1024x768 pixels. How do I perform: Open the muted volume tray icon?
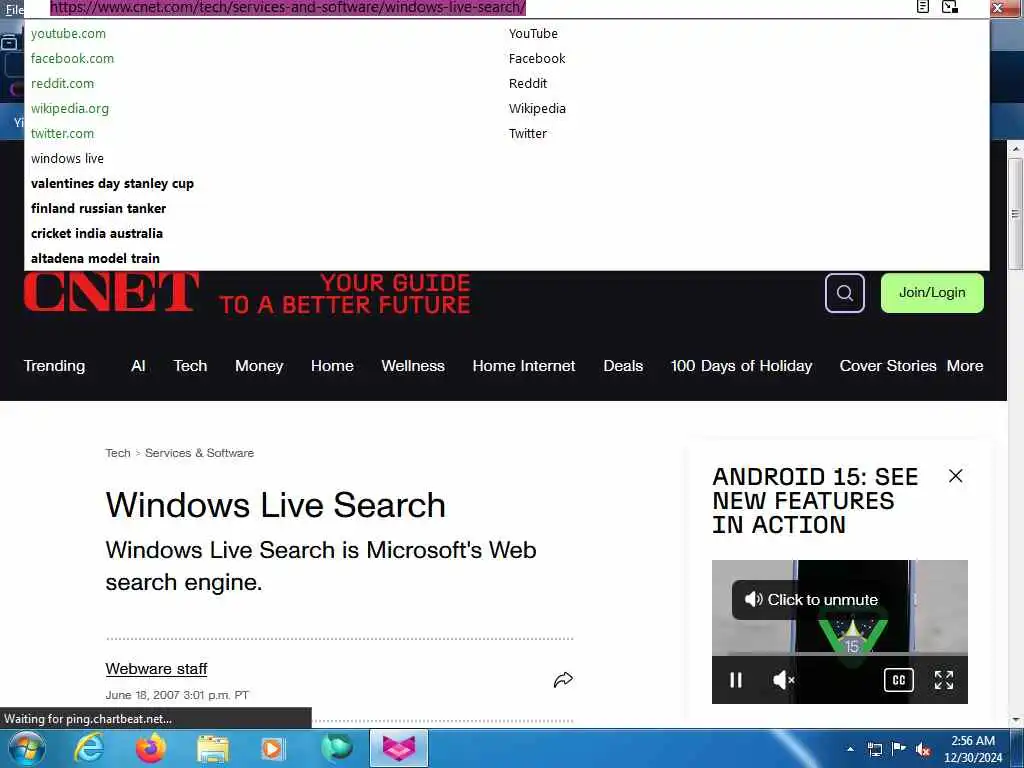tap(923, 749)
